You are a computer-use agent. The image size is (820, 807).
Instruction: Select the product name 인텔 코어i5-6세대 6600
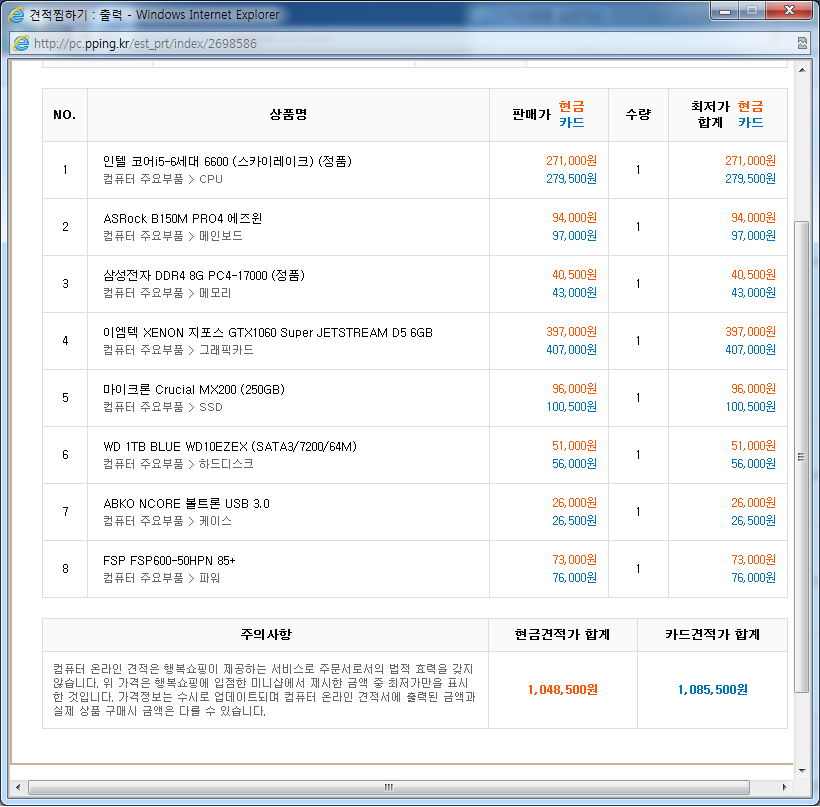click(227, 161)
